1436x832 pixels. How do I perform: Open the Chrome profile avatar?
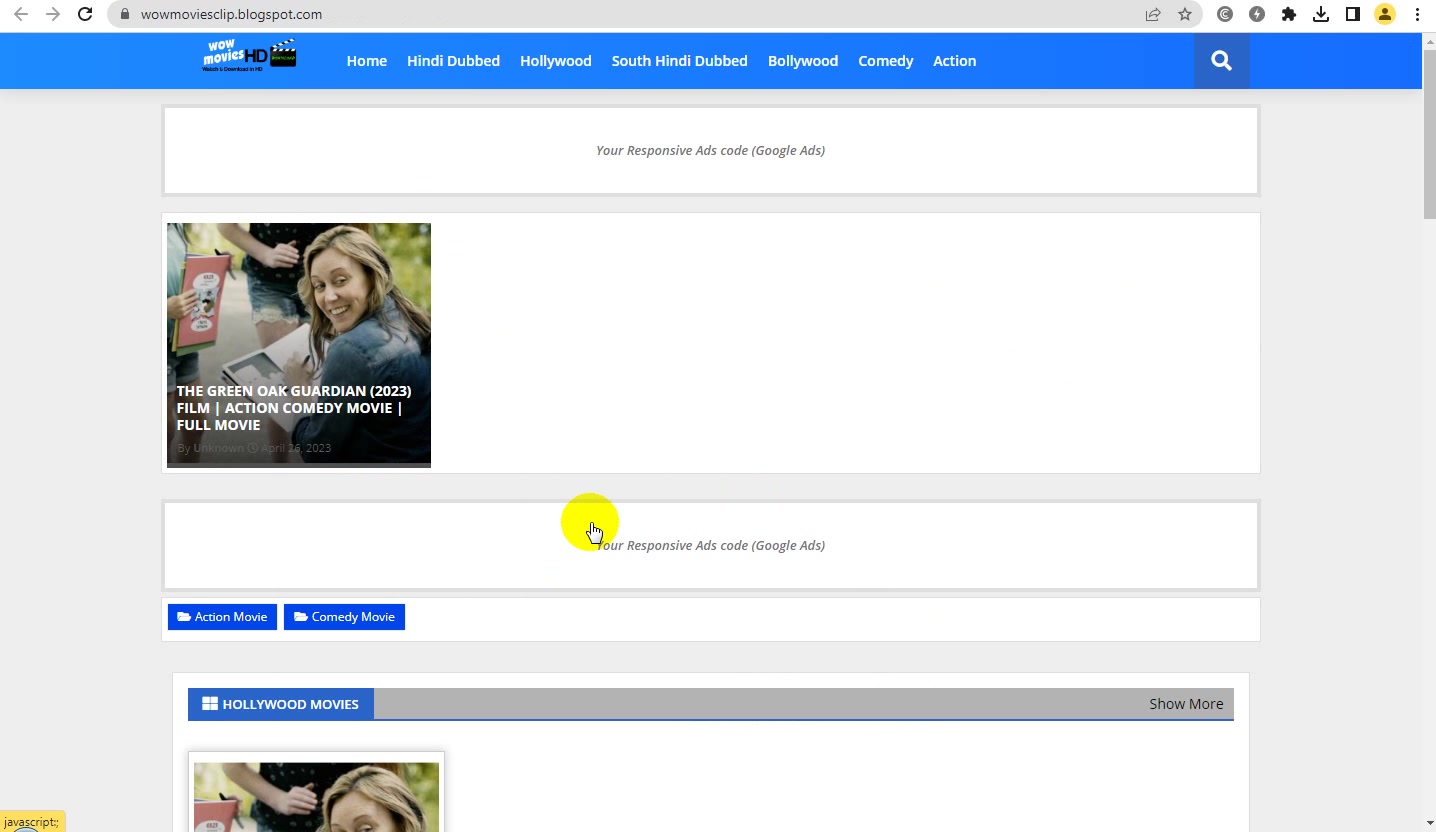click(x=1385, y=14)
